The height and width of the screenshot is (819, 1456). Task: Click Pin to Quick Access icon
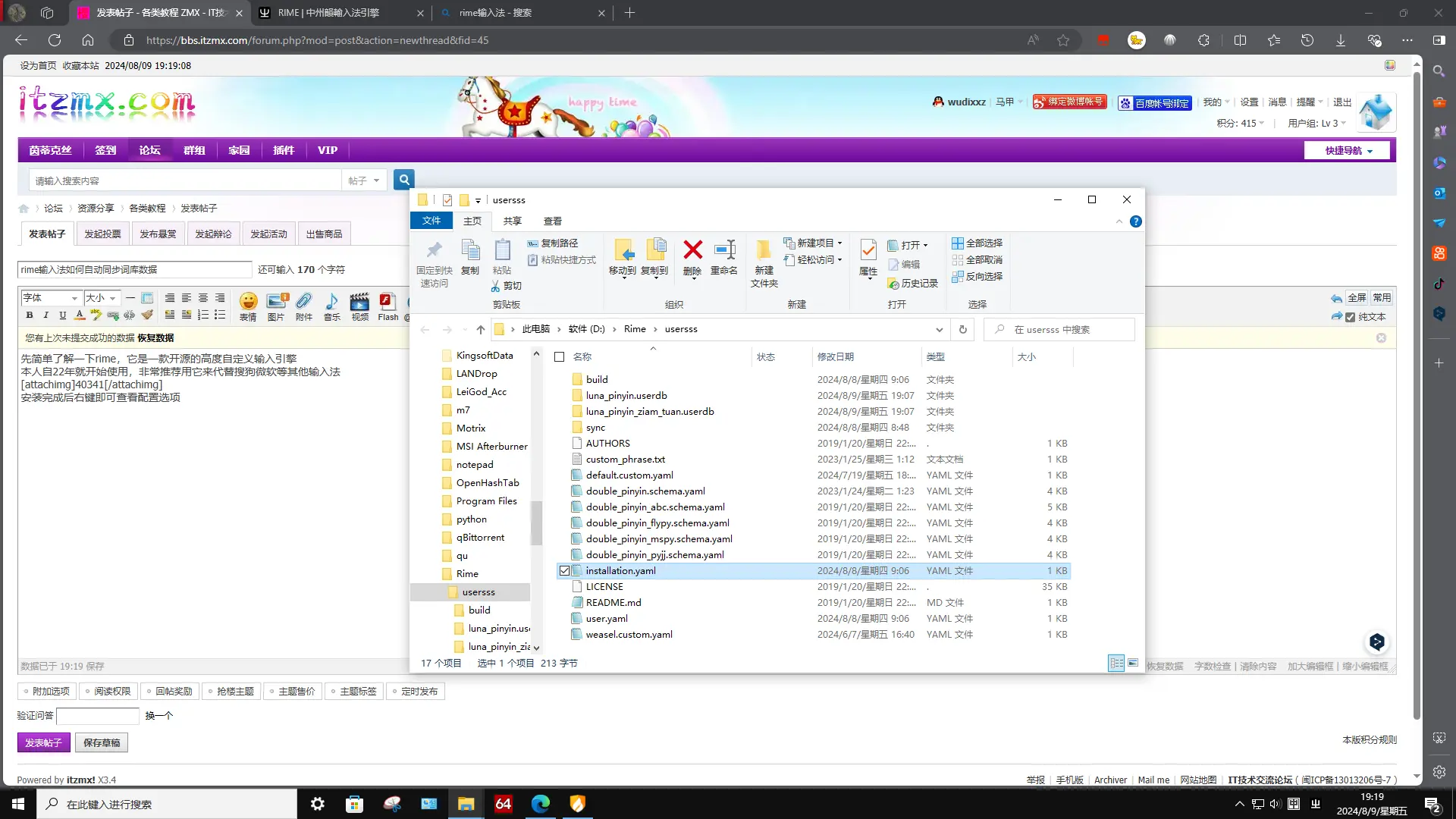[434, 249]
